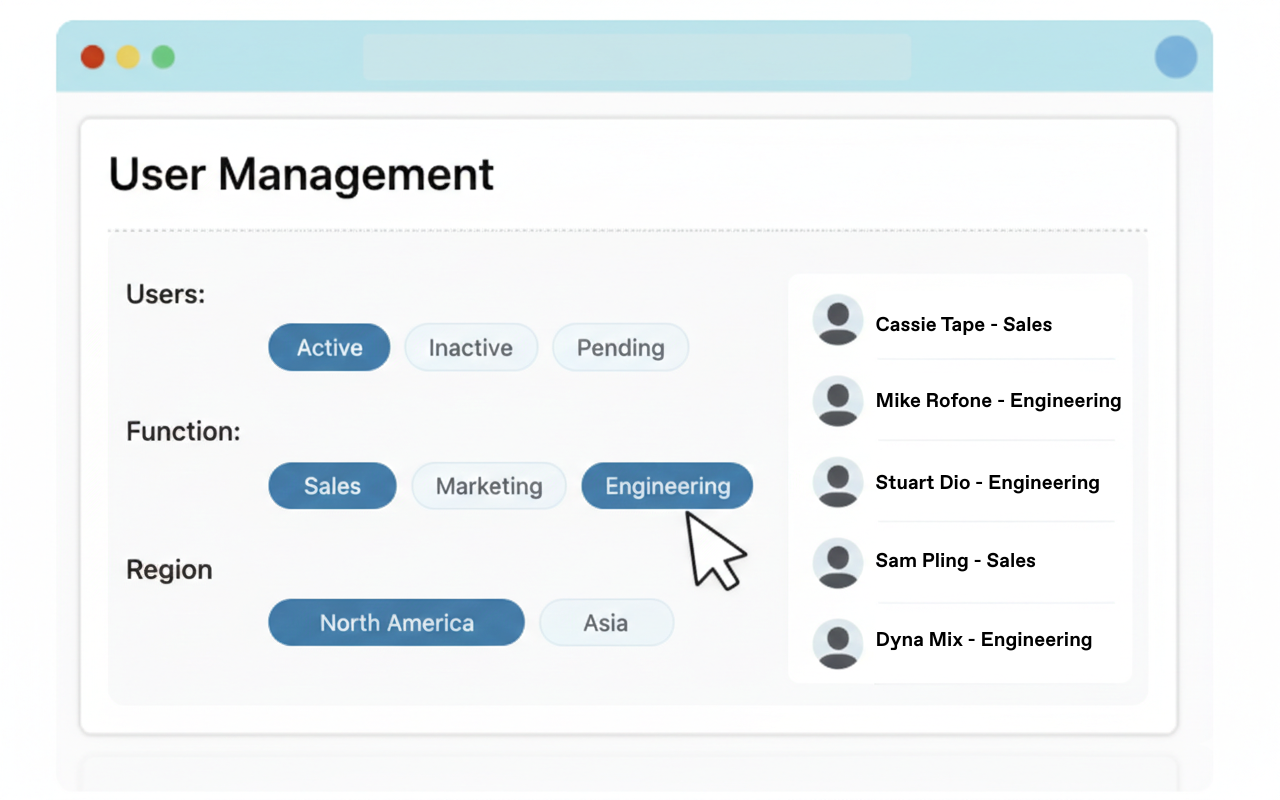
Task: Click the yellow traffic light button
Action: click(127, 57)
